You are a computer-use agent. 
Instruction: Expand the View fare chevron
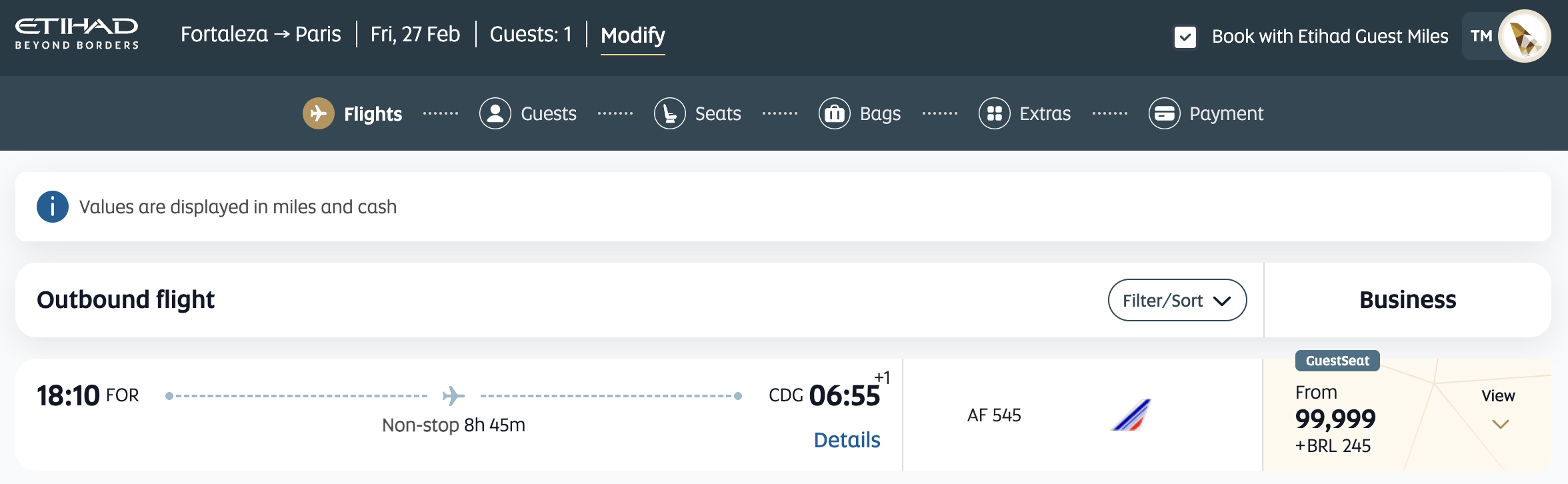point(1500,424)
